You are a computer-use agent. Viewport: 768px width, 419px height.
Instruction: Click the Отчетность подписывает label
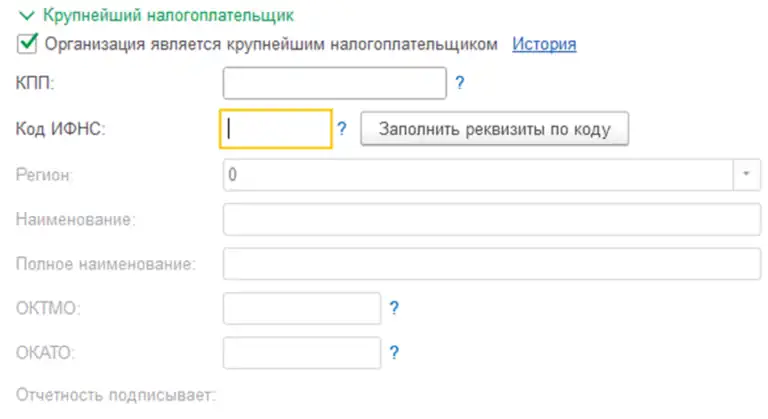pyautogui.click(x=115, y=396)
